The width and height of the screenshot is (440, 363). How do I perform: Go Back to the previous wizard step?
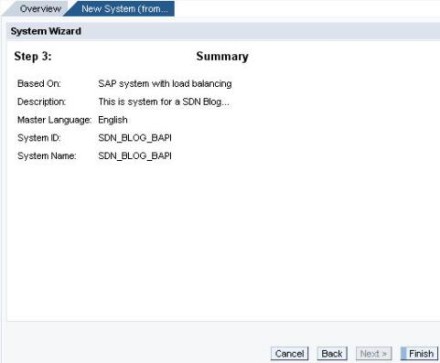click(332, 353)
